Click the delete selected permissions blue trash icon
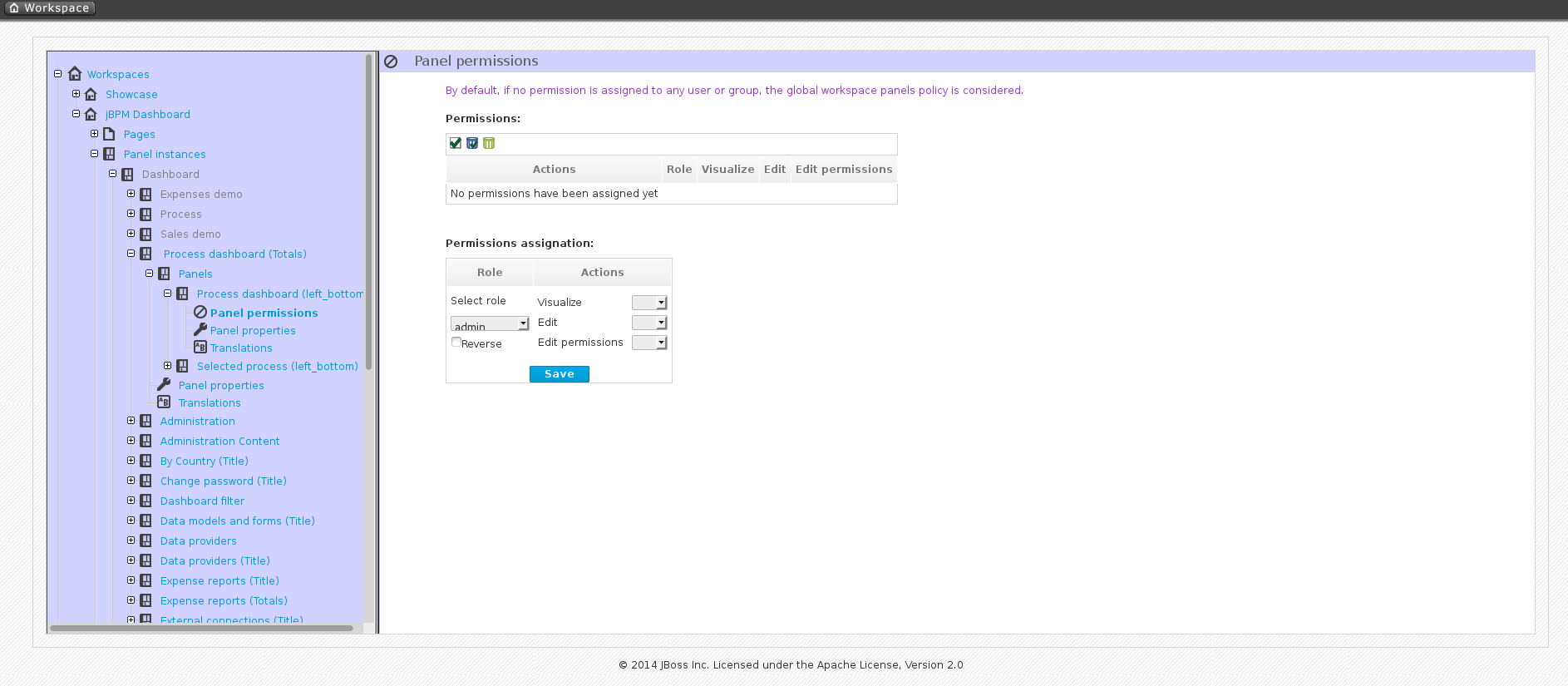The height and width of the screenshot is (686, 1568). click(472, 143)
